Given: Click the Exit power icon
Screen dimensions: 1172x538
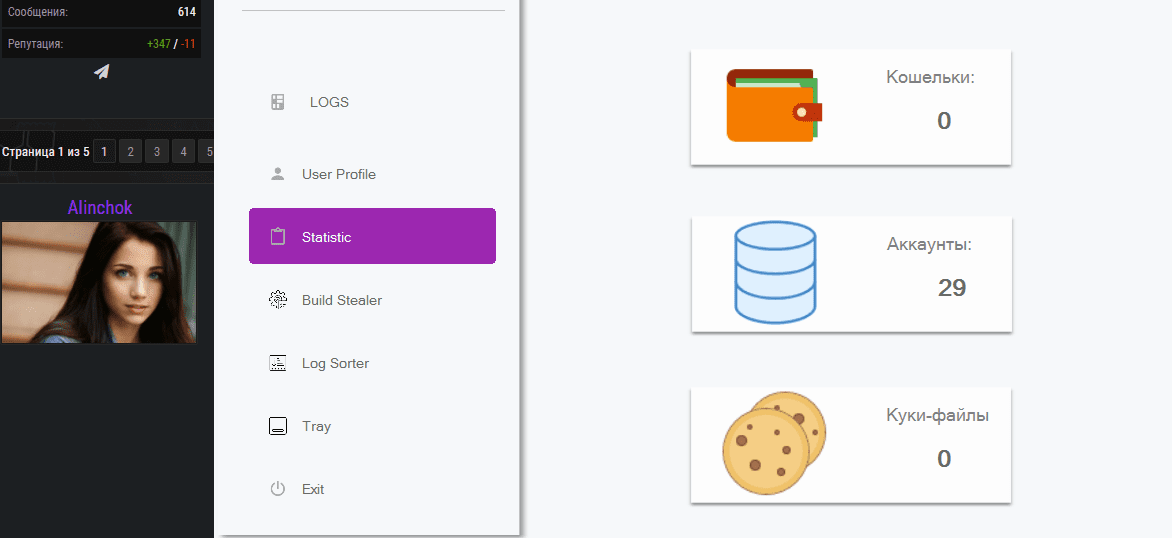Looking at the screenshot, I should [x=278, y=489].
